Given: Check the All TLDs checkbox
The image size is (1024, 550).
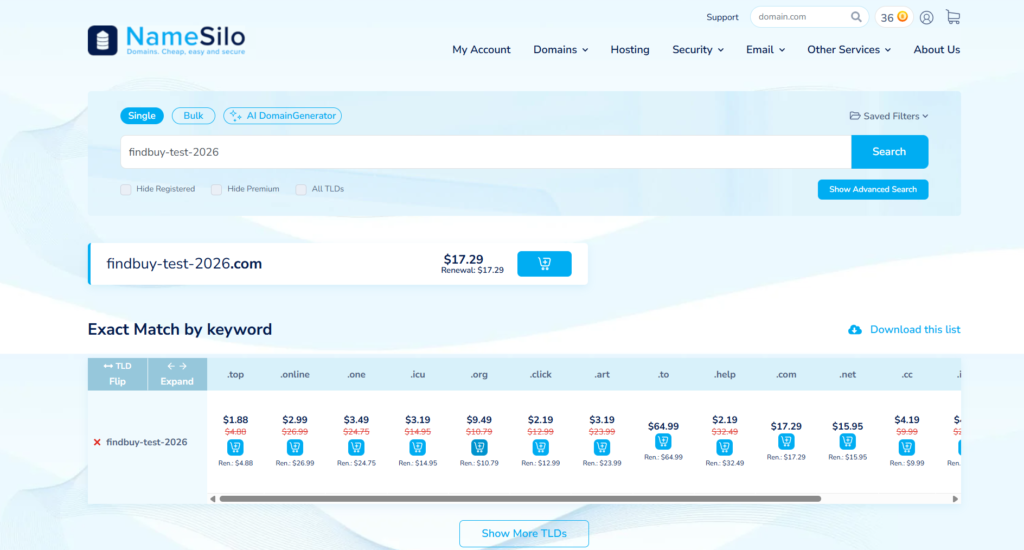Looking at the screenshot, I should tap(300, 189).
